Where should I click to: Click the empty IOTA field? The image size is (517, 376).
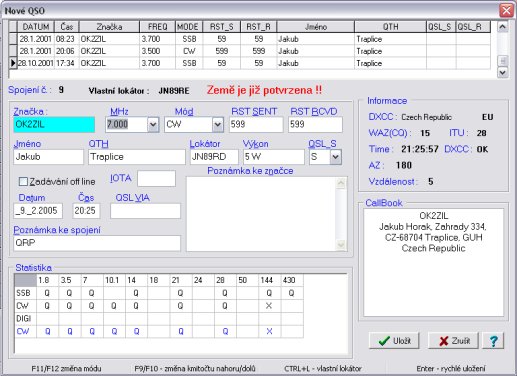pyautogui.click(x=156, y=179)
